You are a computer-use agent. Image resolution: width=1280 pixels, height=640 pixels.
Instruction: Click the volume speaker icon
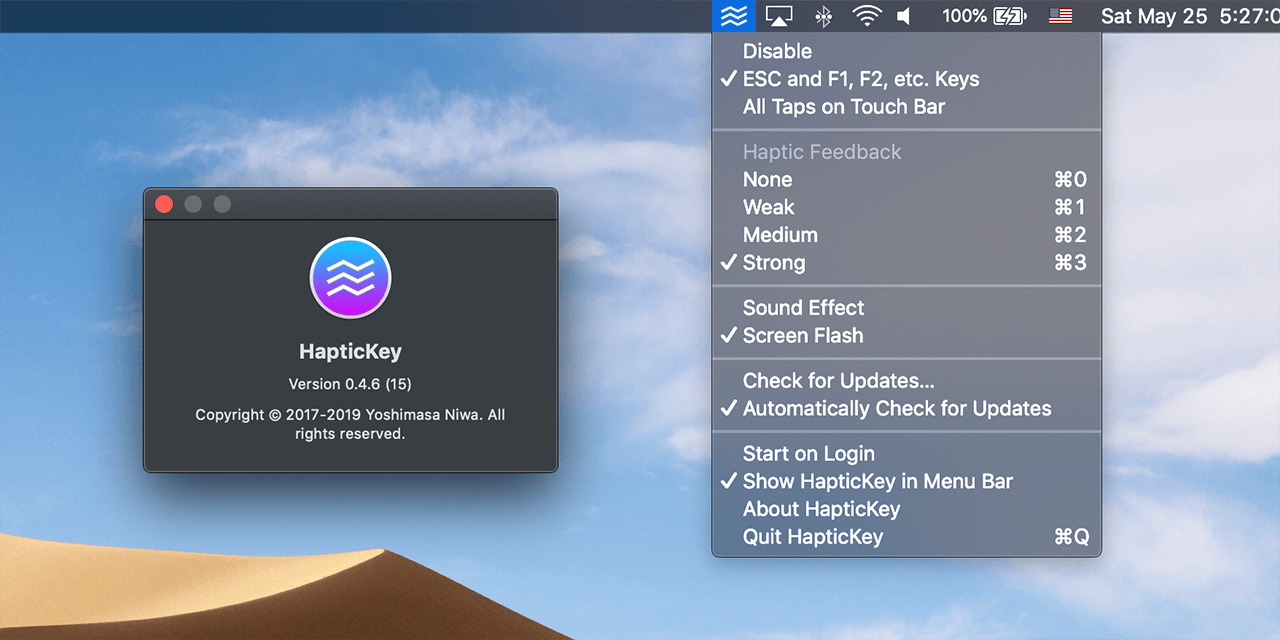(x=905, y=16)
